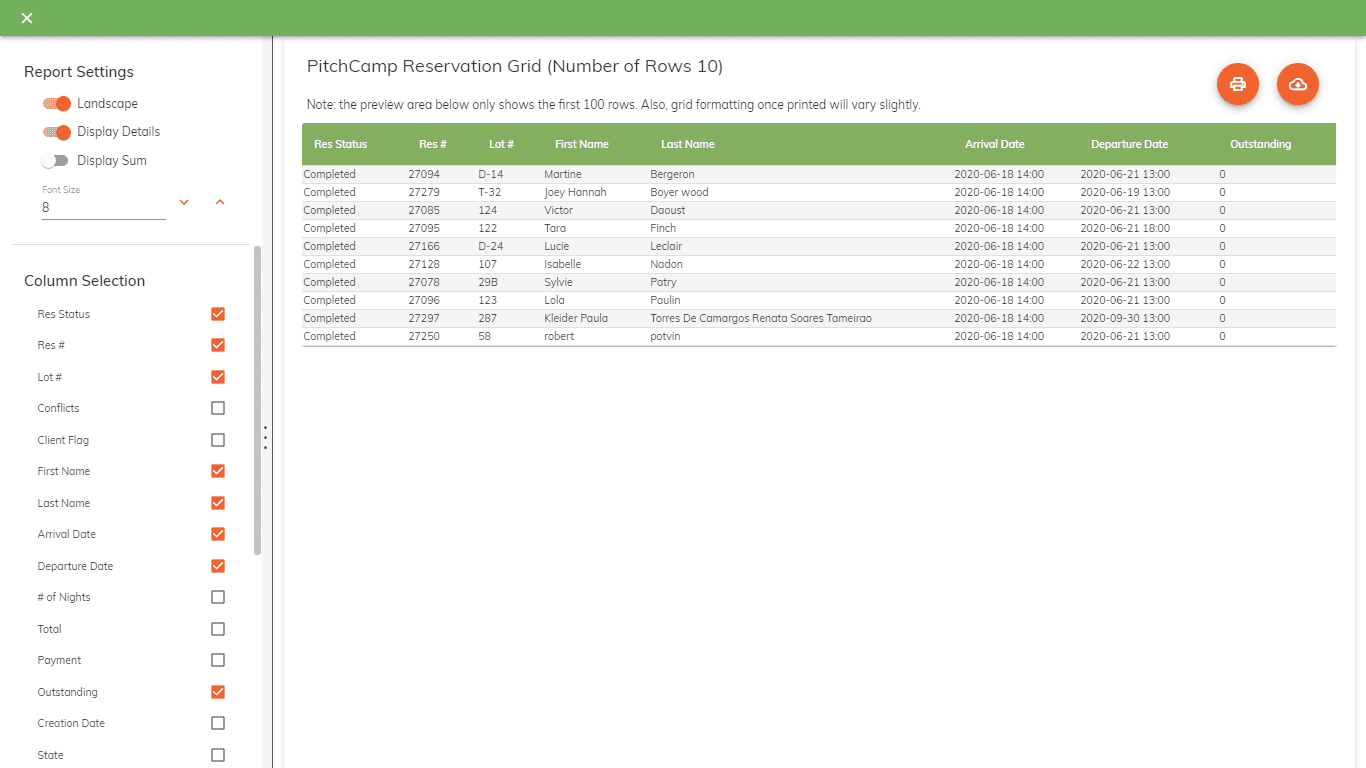The height and width of the screenshot is (768, 1366).
Task: Click lot D-14 cell
Action: 491,174
